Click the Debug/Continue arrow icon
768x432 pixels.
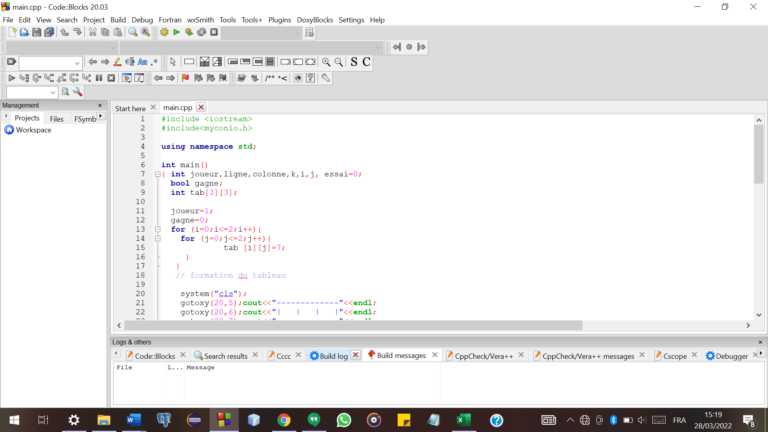12,77
